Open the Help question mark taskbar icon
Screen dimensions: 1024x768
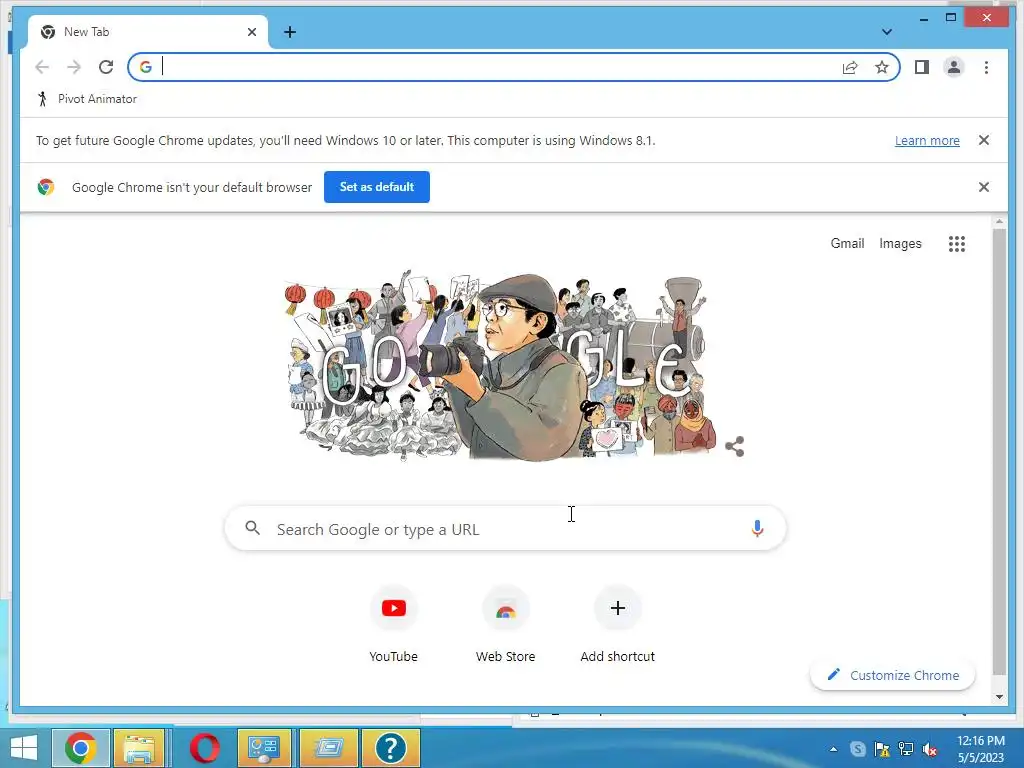click(x=391, y=748)
